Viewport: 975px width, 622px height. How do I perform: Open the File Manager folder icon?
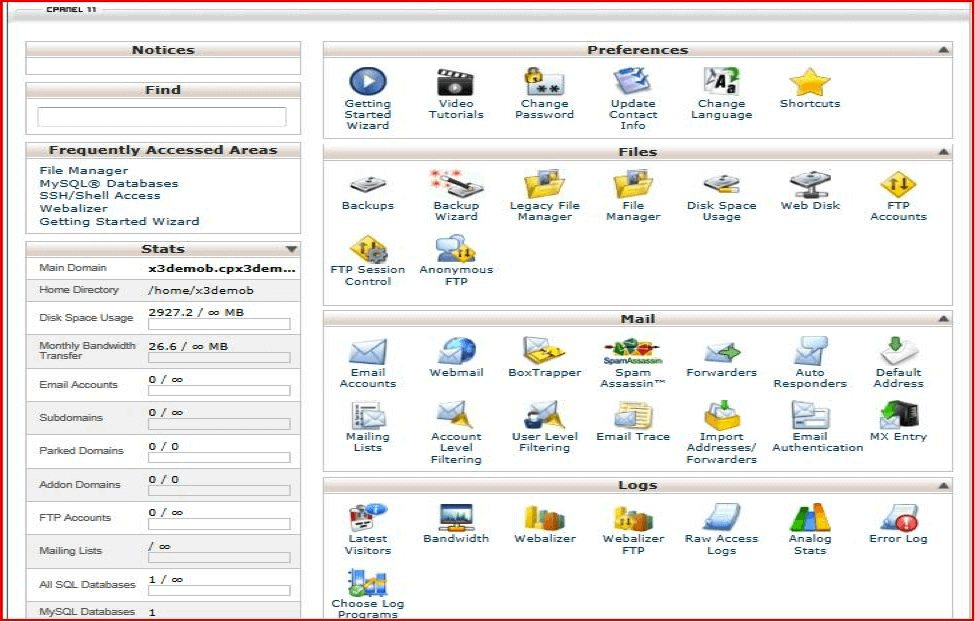click(x=632, y=183)
